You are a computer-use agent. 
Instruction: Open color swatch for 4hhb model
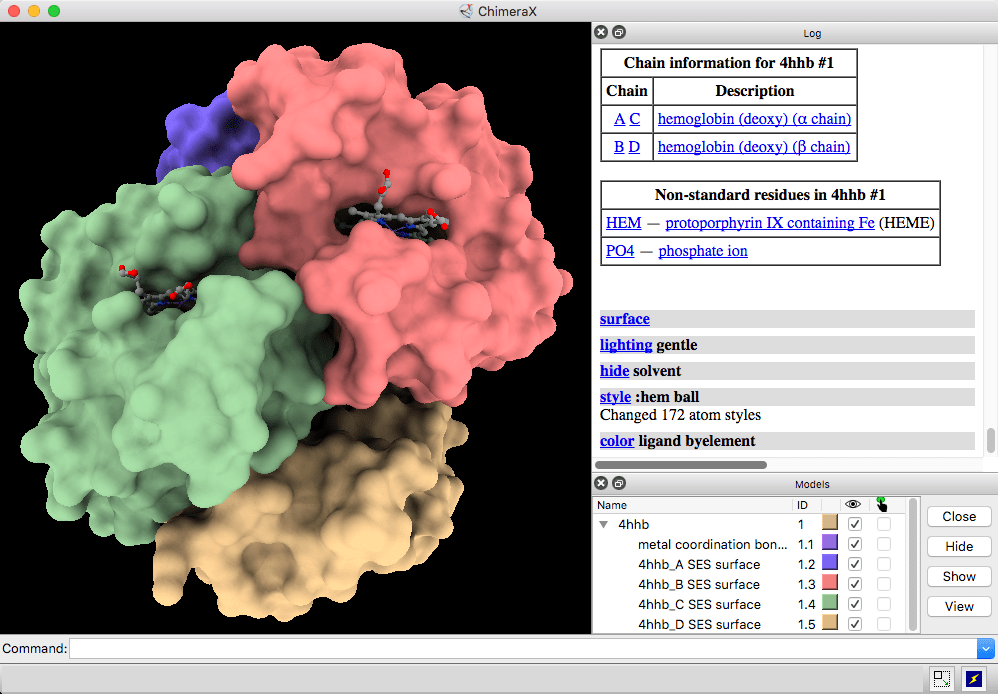(x=829, y=523)
